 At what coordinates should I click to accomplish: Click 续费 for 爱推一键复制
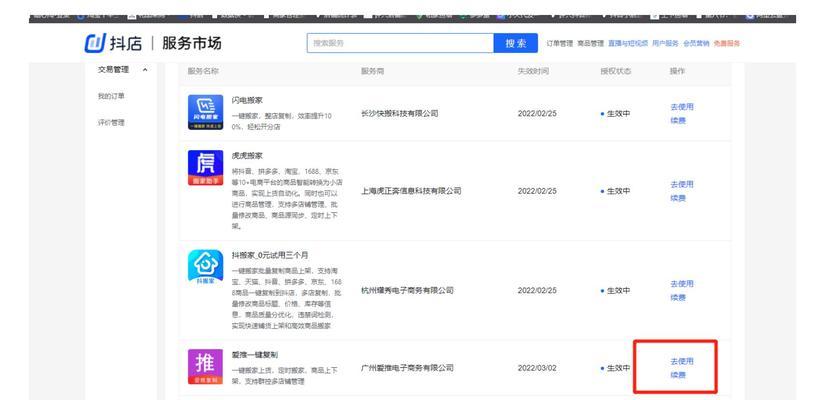click(x=678, y=375)
